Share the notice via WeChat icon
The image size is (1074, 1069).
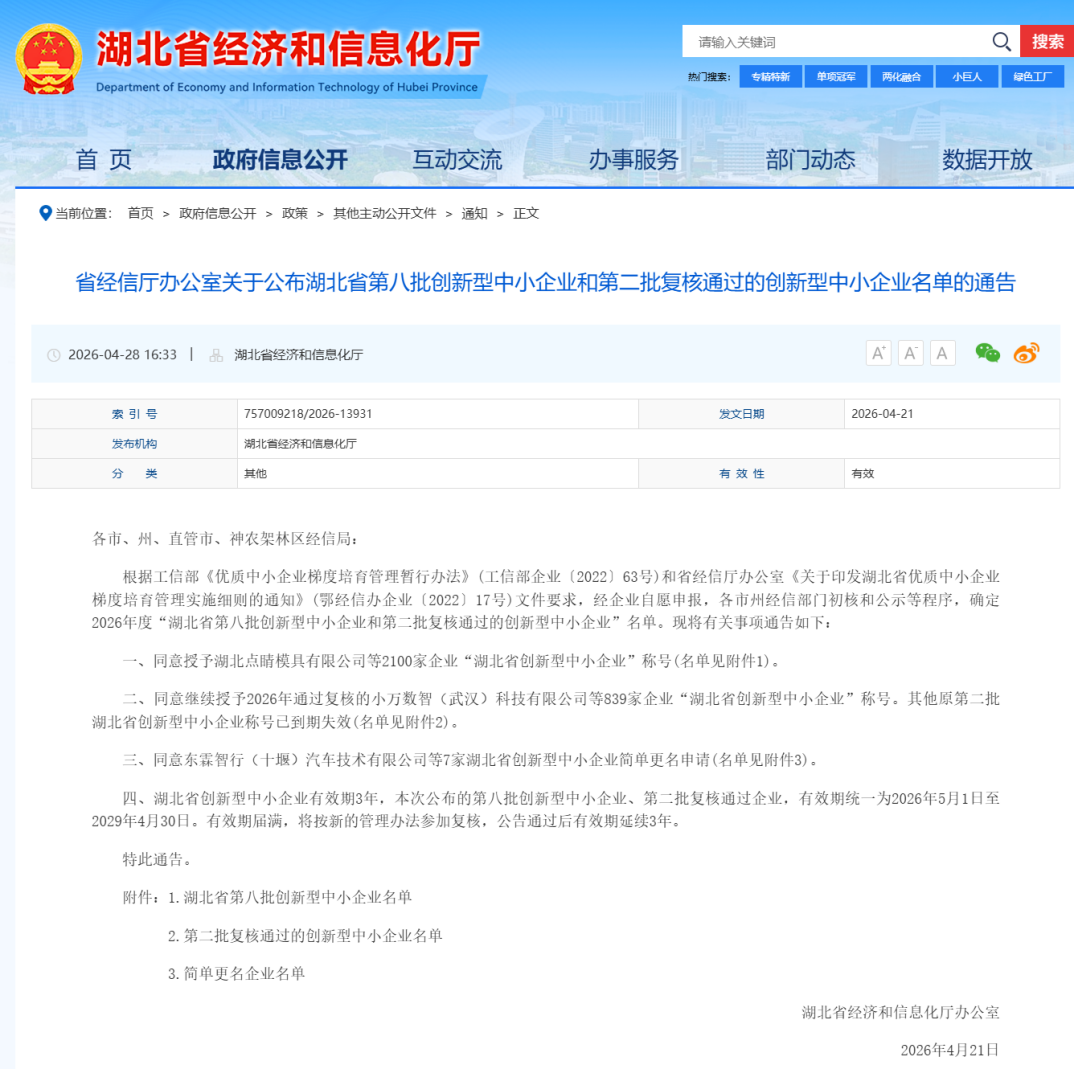(x=987, y=353)
